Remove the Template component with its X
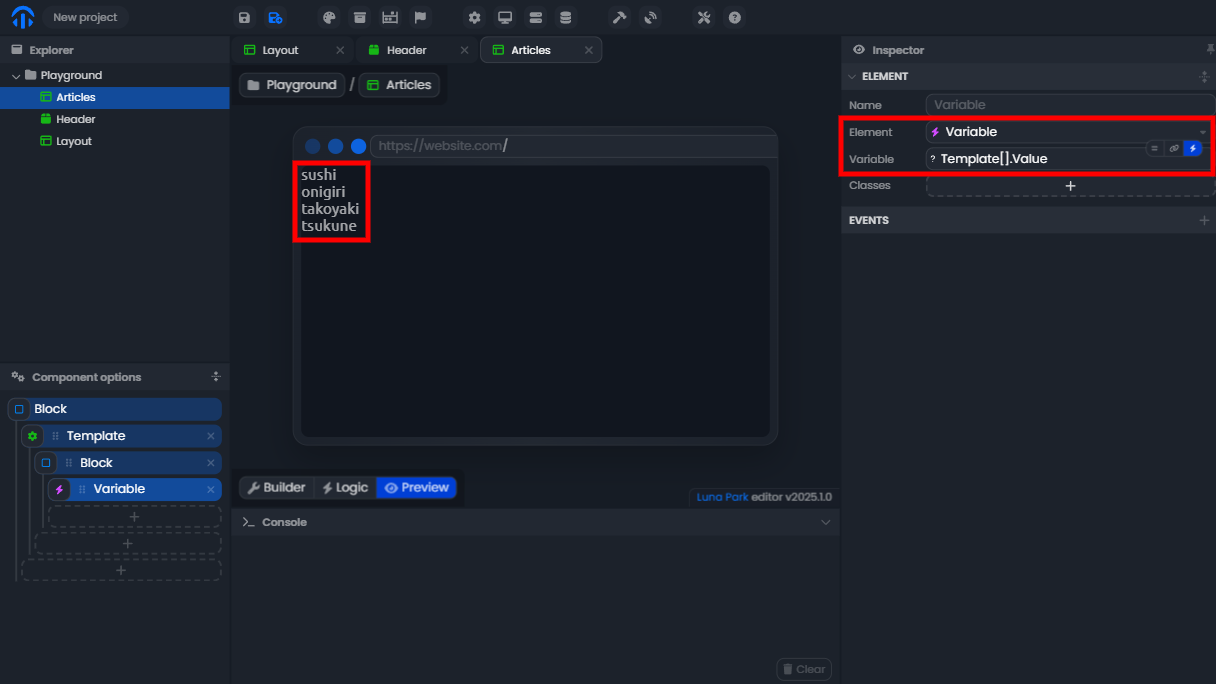 coord(211,436)
